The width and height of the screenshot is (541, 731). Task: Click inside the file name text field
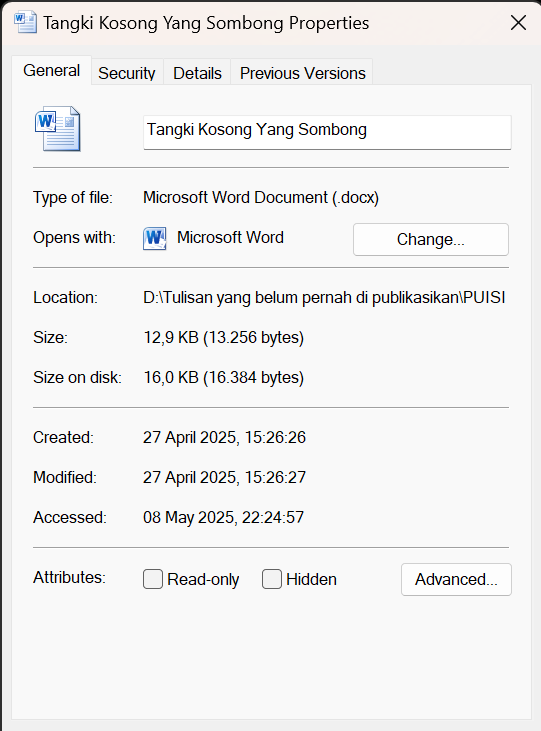tap(327, 132)
